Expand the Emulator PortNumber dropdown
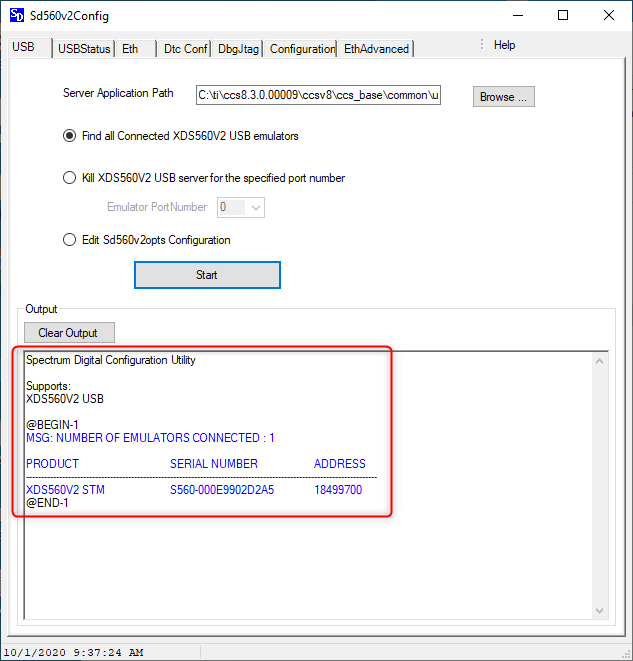 pos(255,207)
